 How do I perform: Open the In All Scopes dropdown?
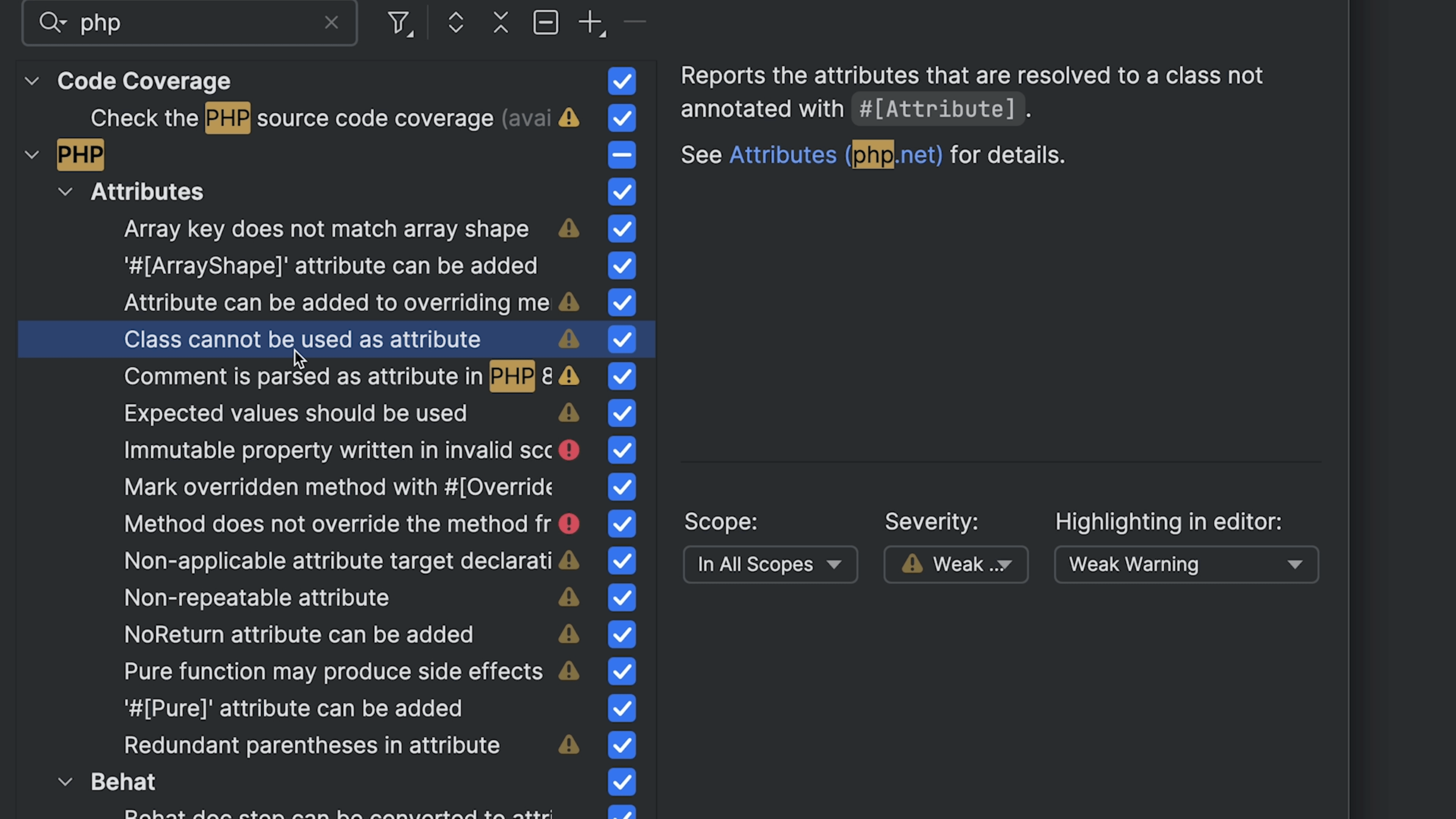click(x=770, y=564)
